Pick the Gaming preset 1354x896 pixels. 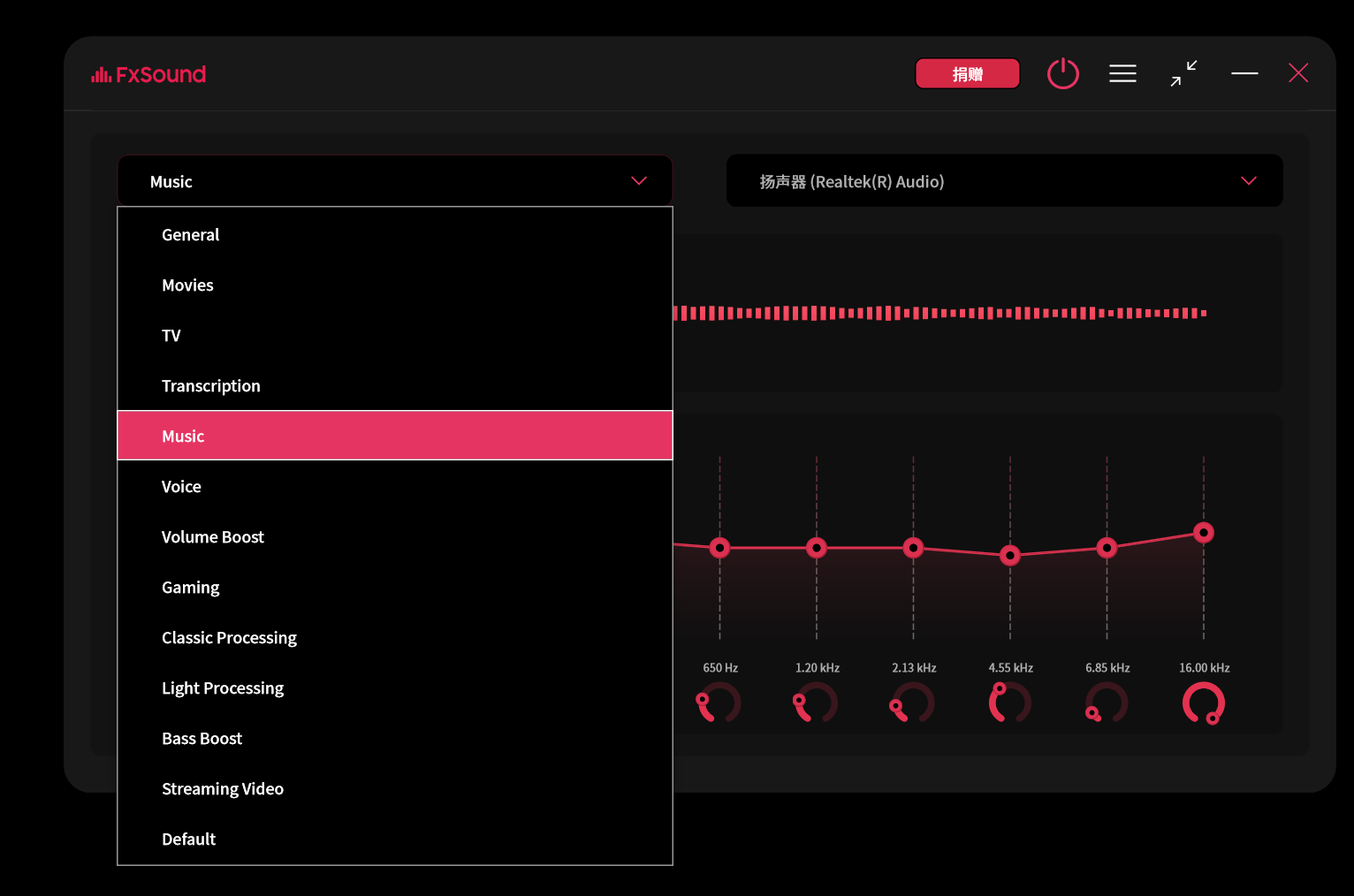pos(395,587)
